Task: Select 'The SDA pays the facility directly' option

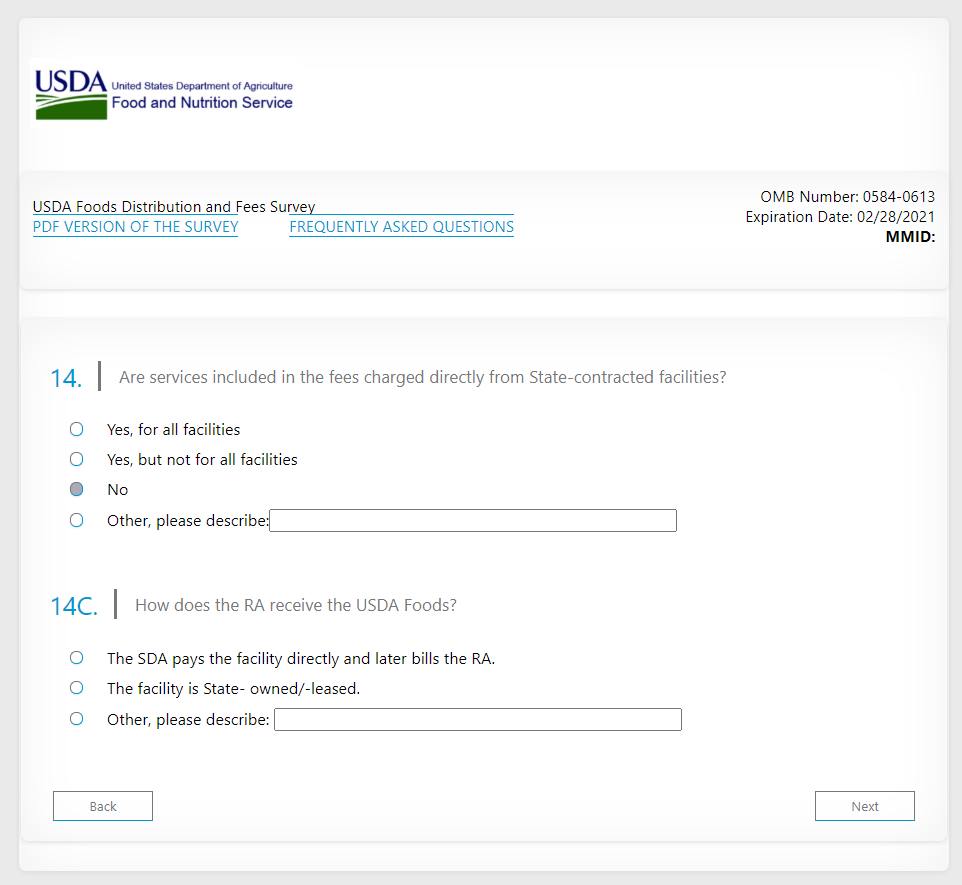Action: (76, 658)
